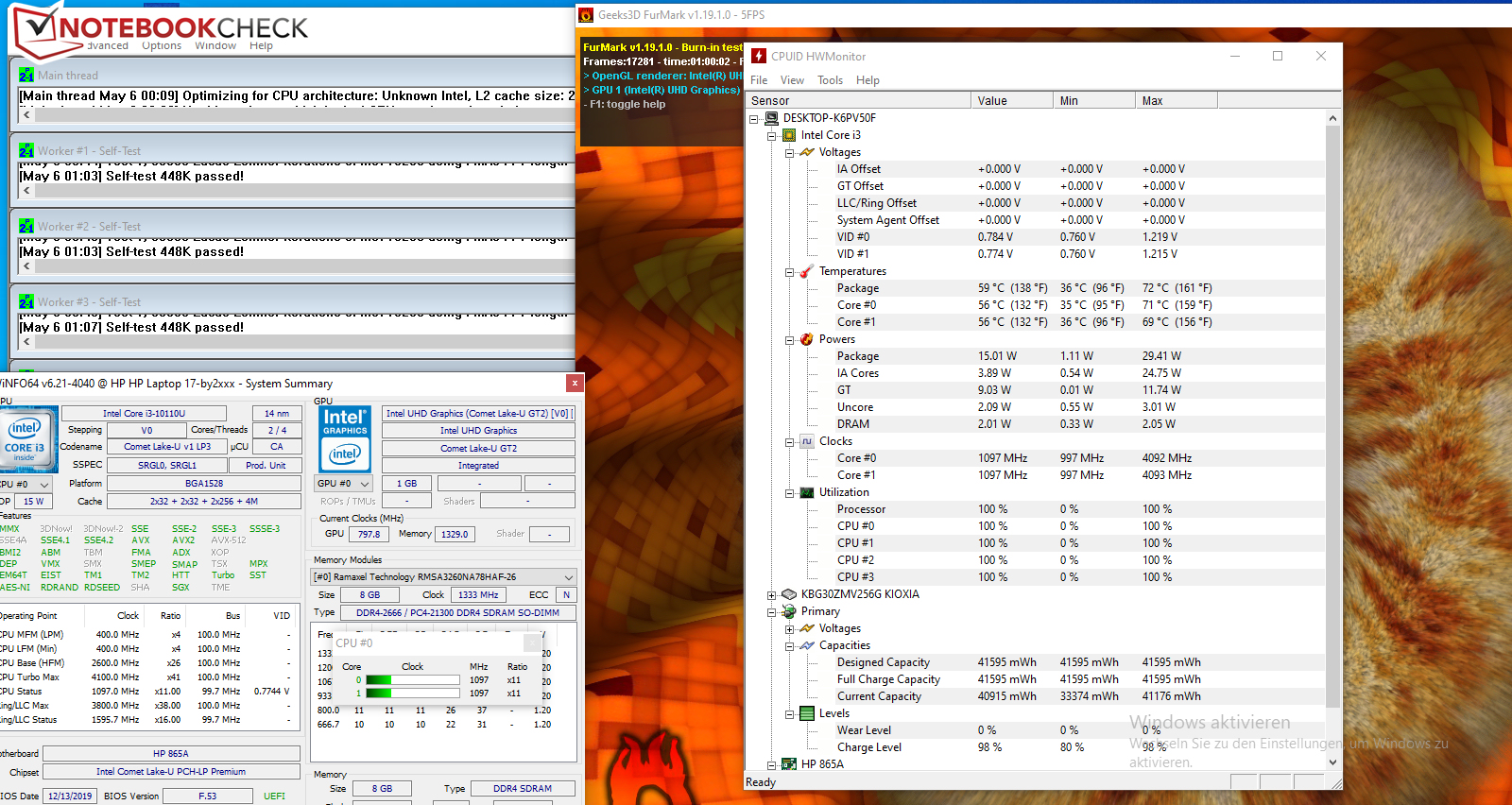Click the Intel Graphics logo in HWiNFO64
The image size is (1512, 805).
345,438
